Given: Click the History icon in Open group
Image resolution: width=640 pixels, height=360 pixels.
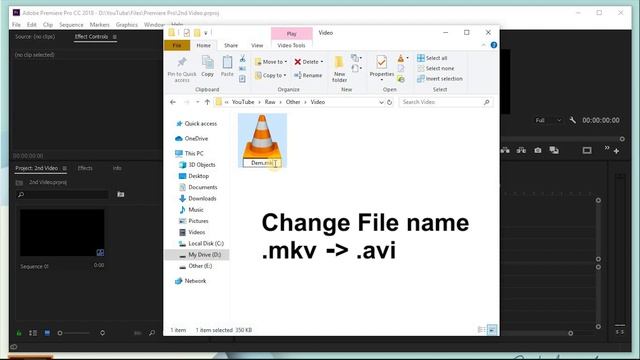Looking at the screenshot, I should point(401,79).
